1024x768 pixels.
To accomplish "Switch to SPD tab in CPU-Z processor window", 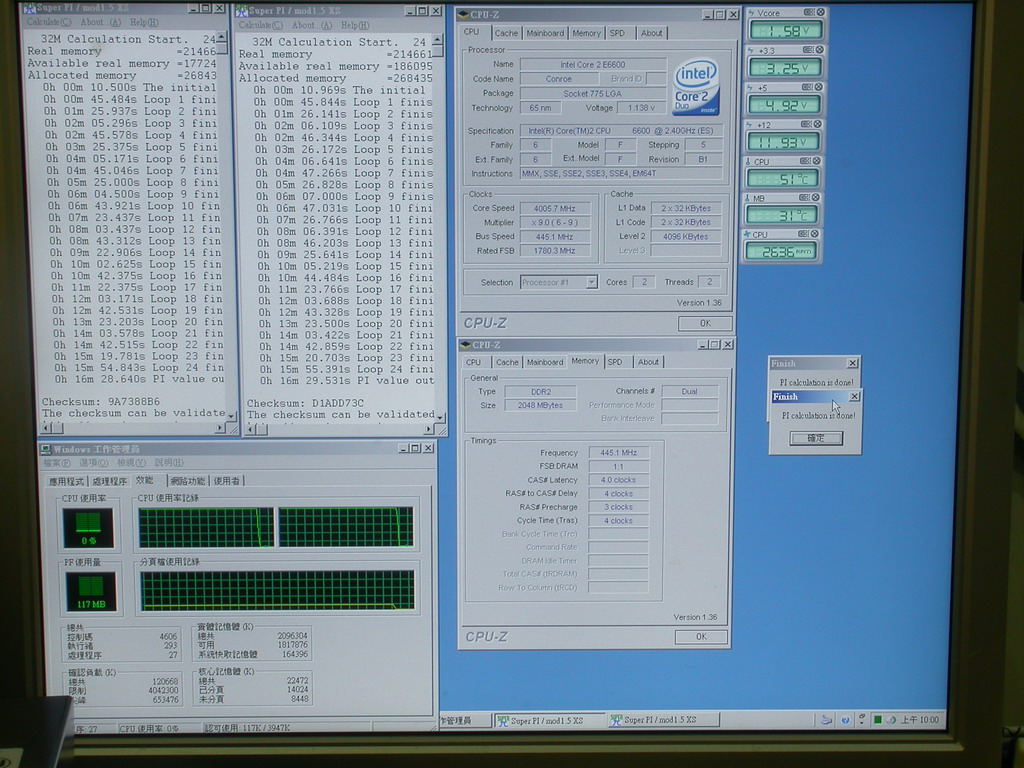I will coord(617,33).
